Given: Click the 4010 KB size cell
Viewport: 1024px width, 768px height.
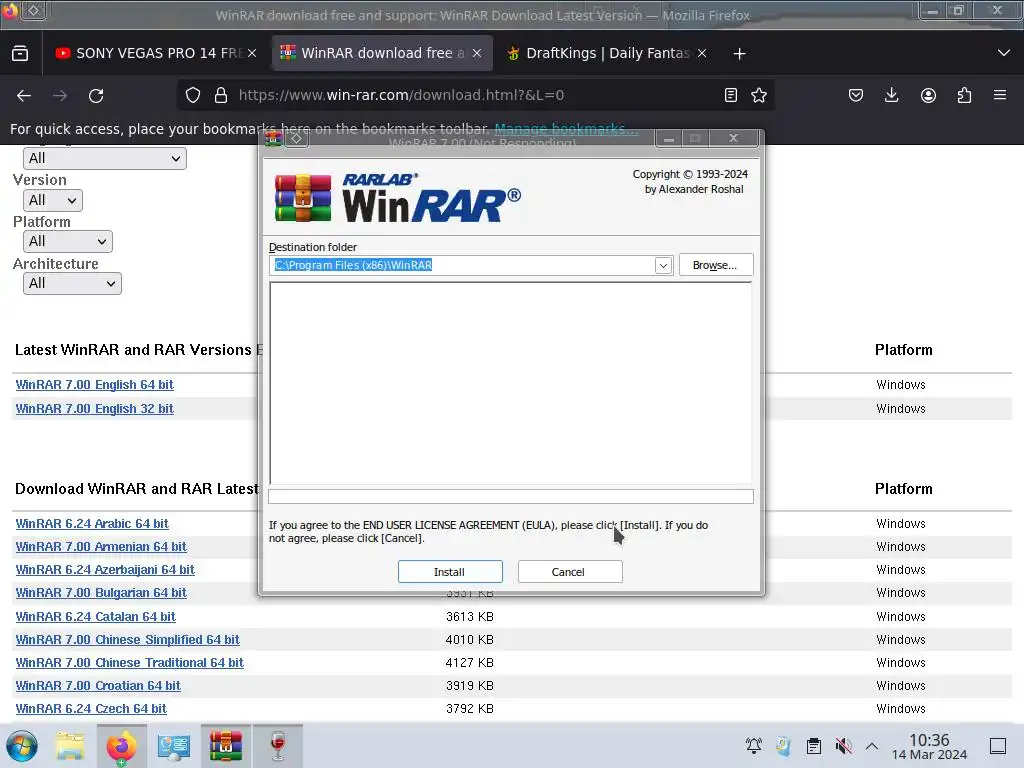Looking at the screenshot, I should [x=470, y=639].
